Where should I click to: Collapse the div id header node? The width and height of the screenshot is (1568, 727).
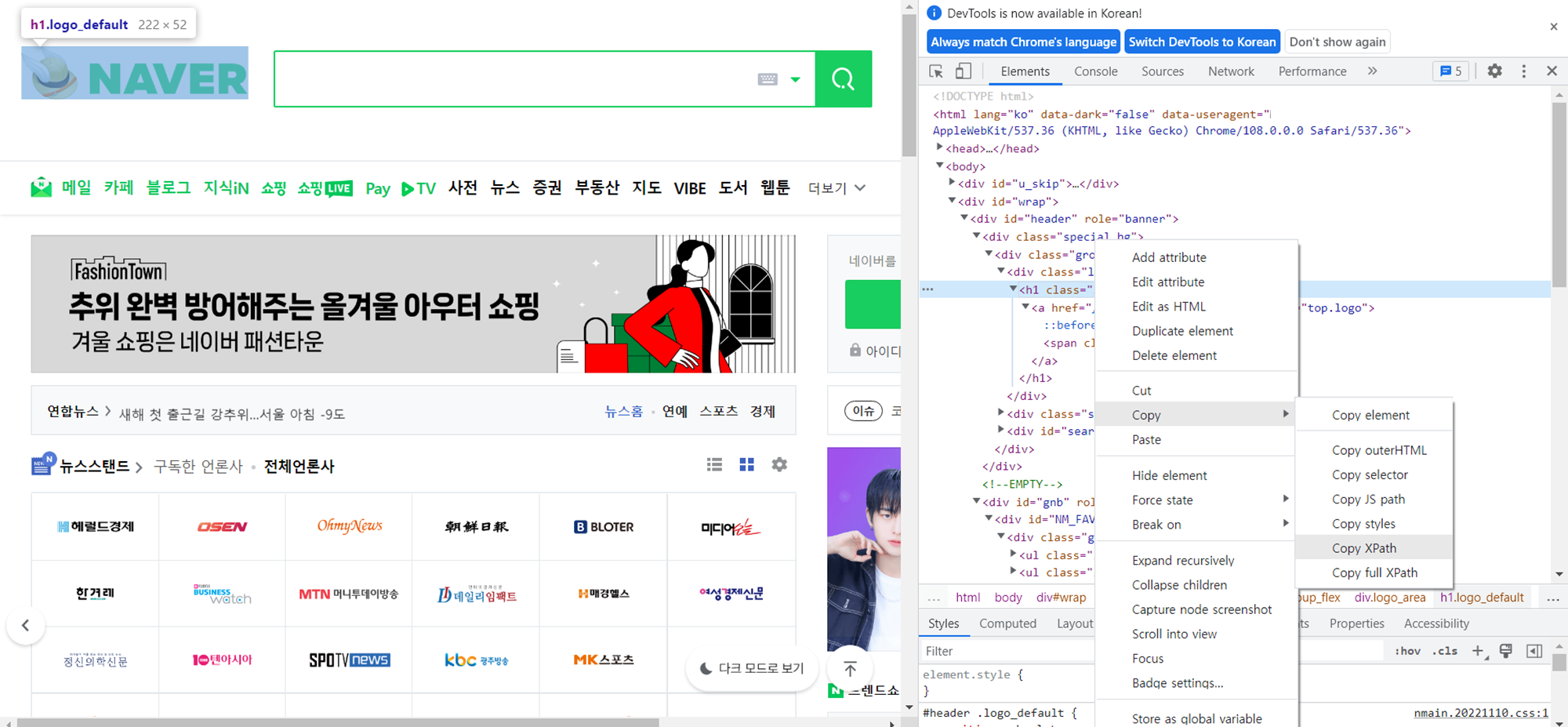click(964, 218)
